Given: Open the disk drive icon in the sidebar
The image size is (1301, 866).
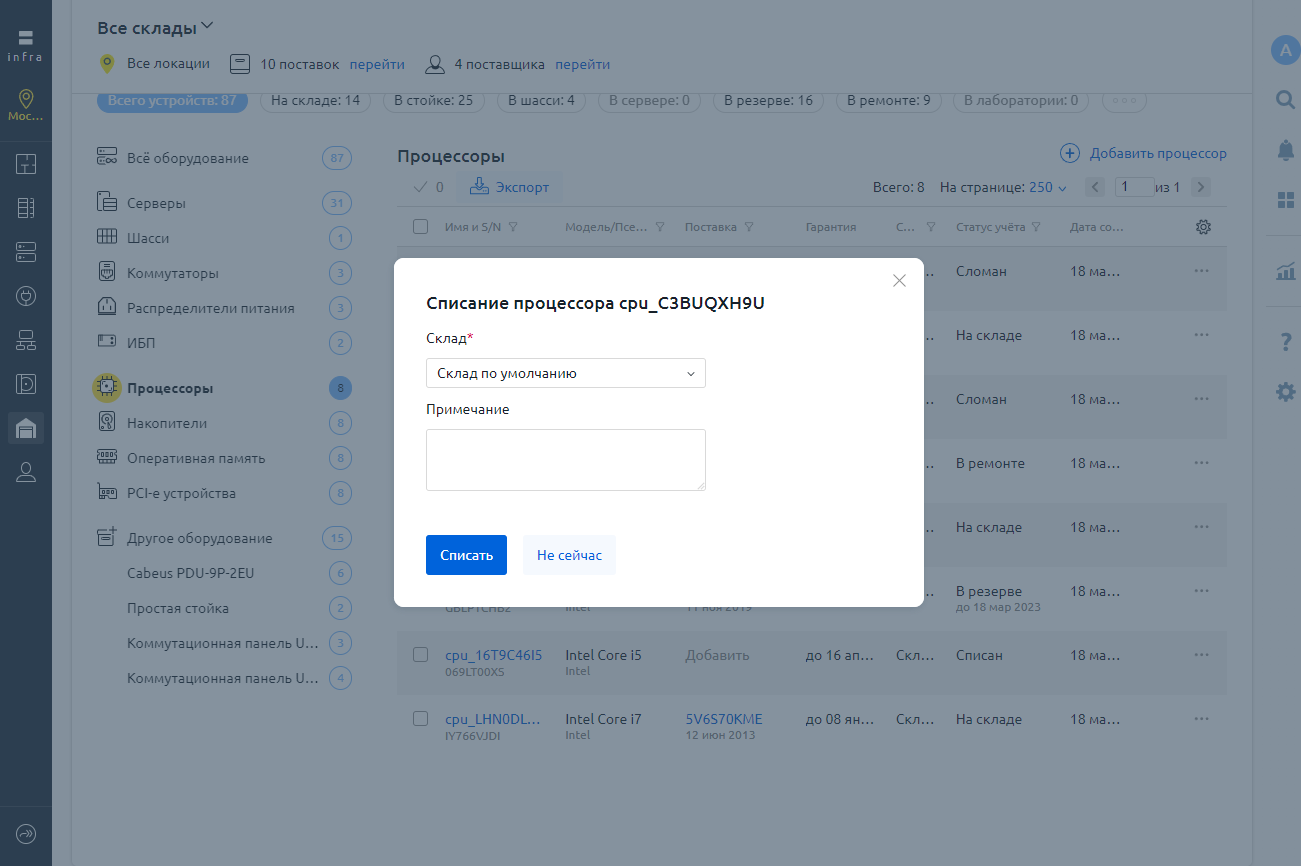Looking at the screenshot, I should pyautogui.click(x=26, y=384).
